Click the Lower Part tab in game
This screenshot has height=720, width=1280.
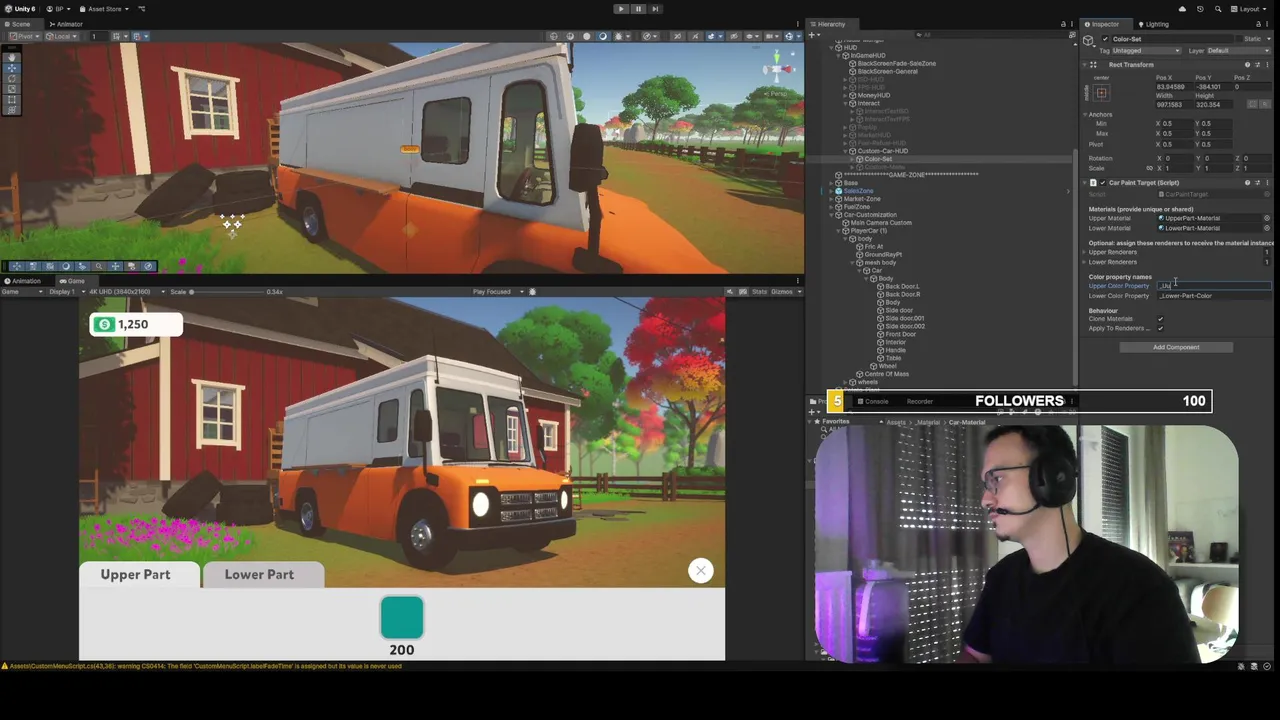tap(262, 574)
